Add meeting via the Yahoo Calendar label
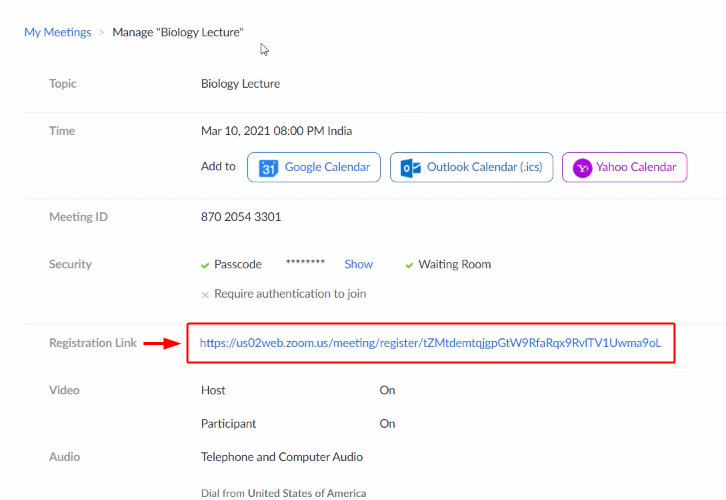The width and height of the screenshot is (726, 500). pyautogui.click(x=636, y=168)
